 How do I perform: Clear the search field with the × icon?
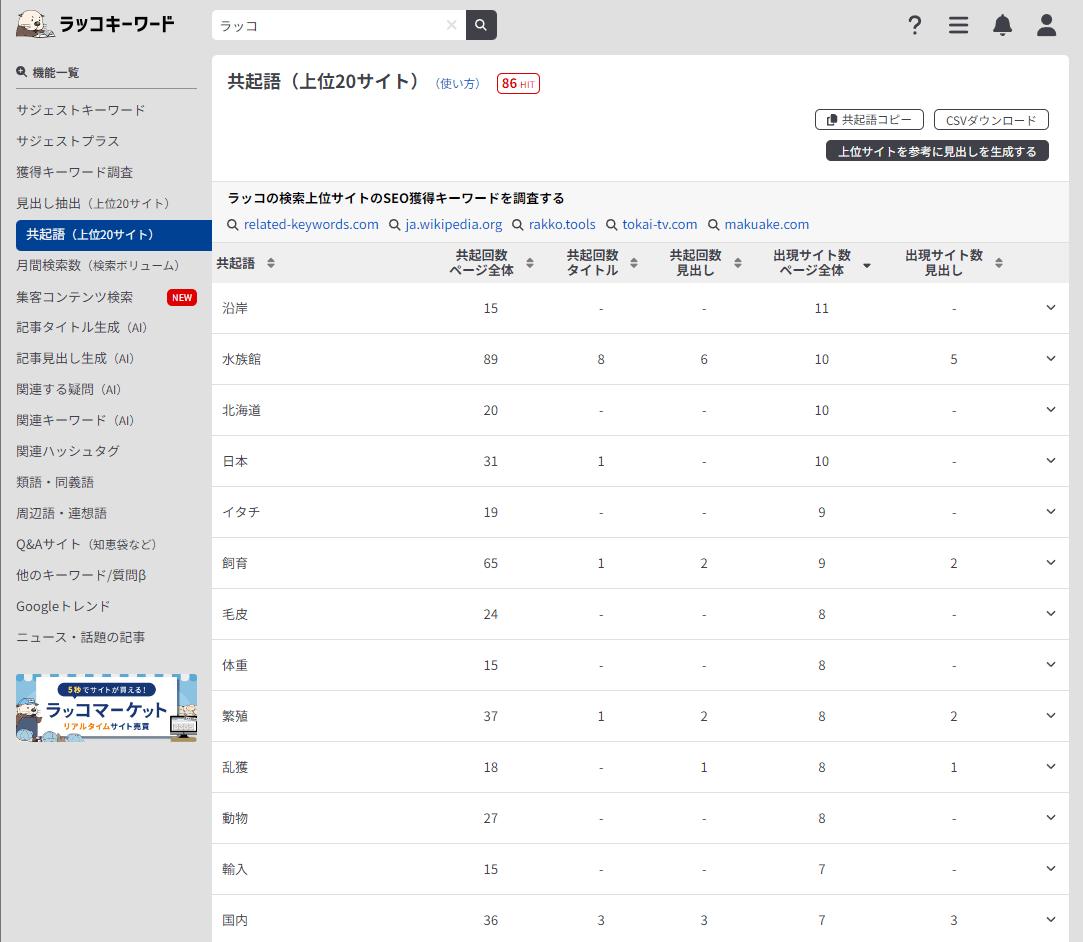click(450, 24)
